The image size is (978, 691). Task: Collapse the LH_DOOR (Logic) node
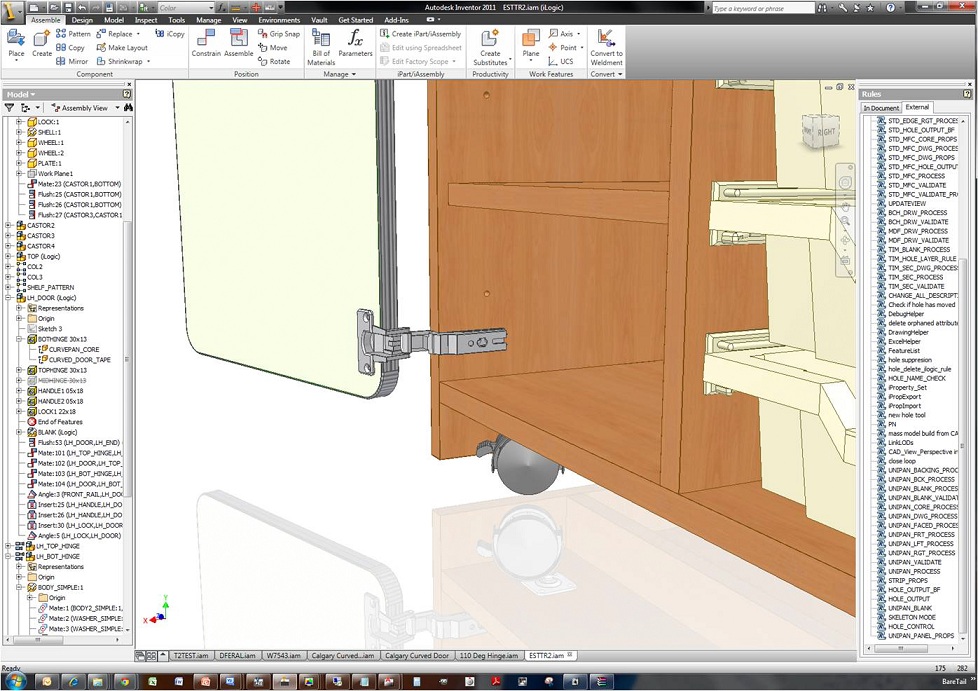pos(8,298)
